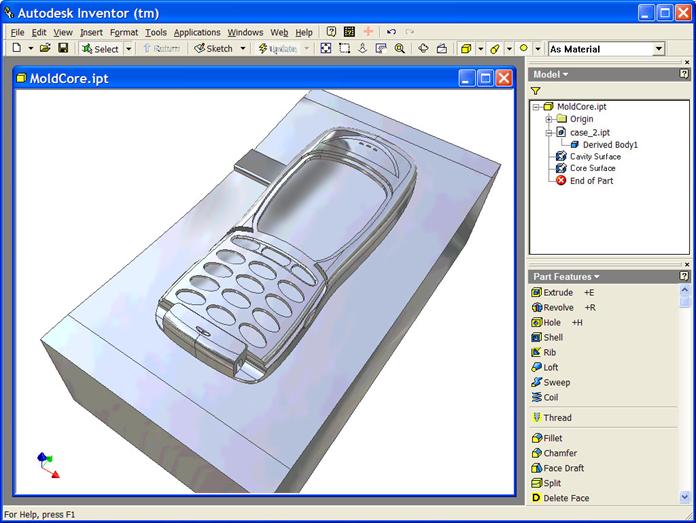Image resolution: width=696 pixels, height=523 pixels.
Task: Expand the Origin folder node
Action: tap(549, 119)
